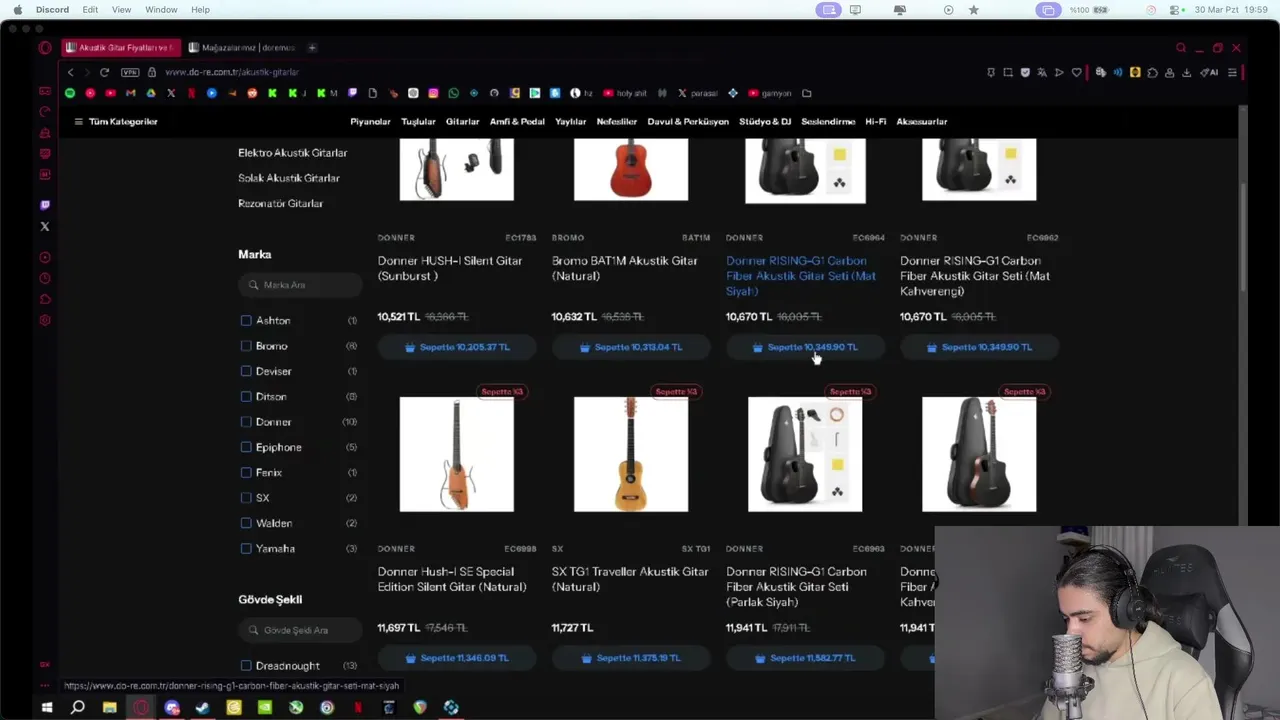Open the X panel in Opera sidebar
Screen dimensions: 1280x720
45,226
